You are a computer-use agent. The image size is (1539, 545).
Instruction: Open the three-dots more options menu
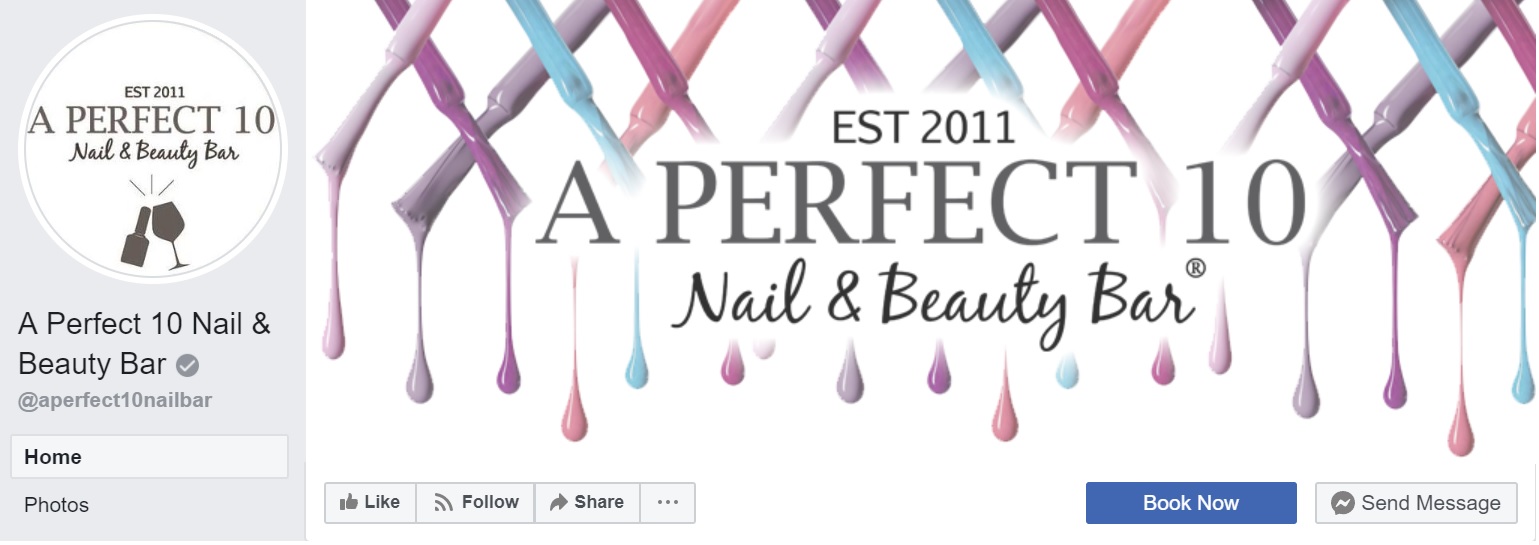click(x=668, y=503)
